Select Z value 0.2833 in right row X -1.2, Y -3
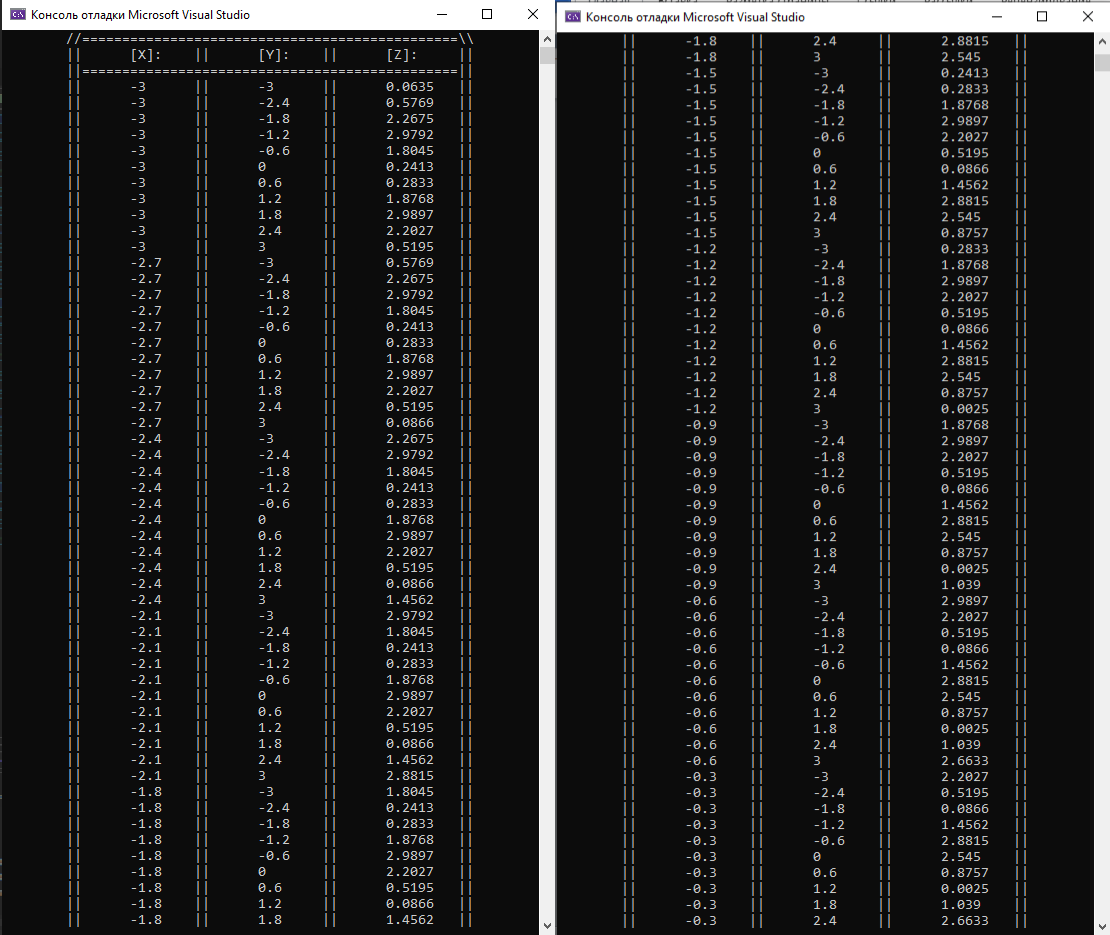Screen dimensions: 1110x935 (965, 249)
